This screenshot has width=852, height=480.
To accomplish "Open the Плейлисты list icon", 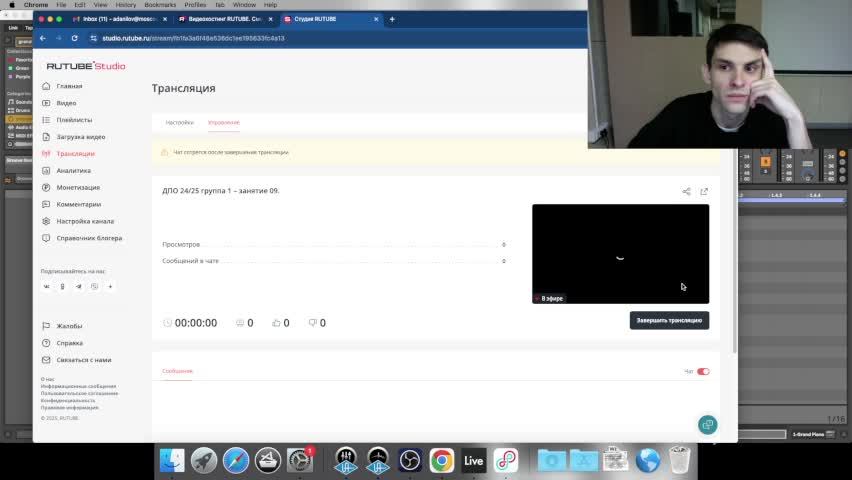I will (46, 120).
